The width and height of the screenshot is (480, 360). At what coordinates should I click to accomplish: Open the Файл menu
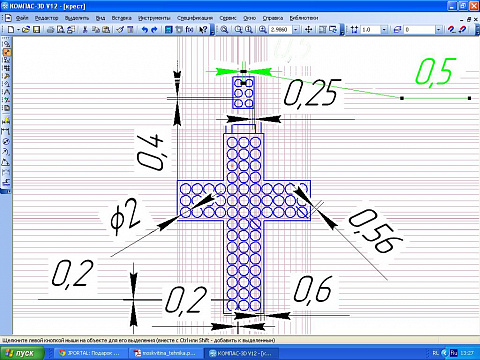point(22,18)
